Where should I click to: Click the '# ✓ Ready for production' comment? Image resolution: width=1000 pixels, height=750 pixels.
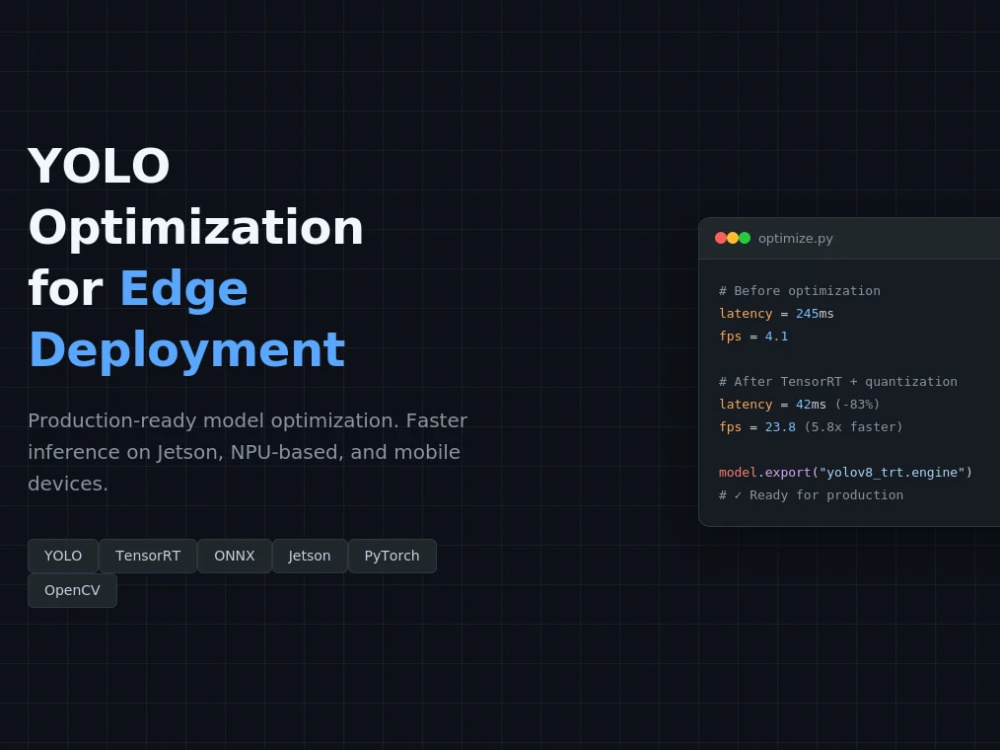pos(811,495)
